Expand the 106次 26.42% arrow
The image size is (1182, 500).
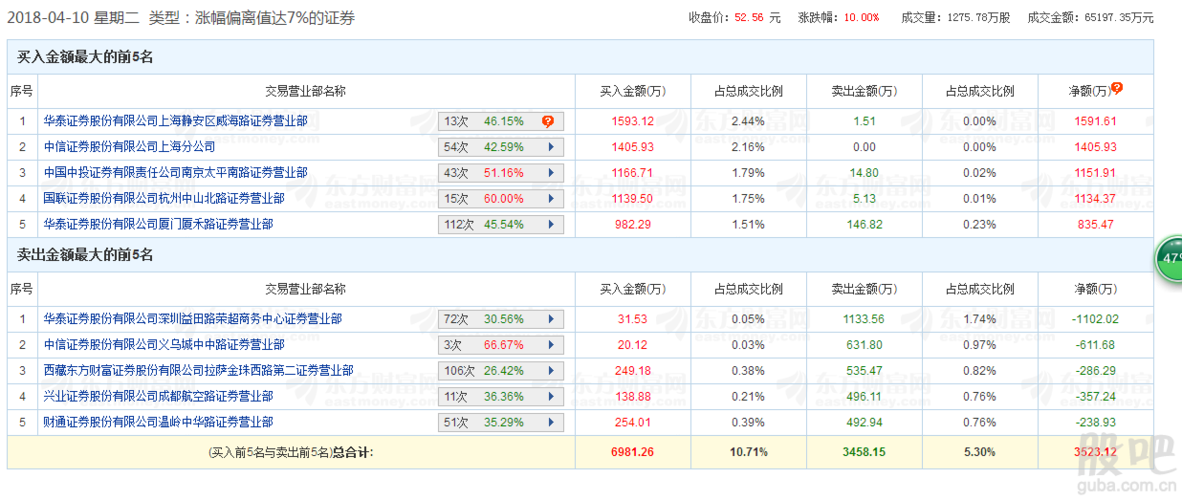[x=551, y=370]
